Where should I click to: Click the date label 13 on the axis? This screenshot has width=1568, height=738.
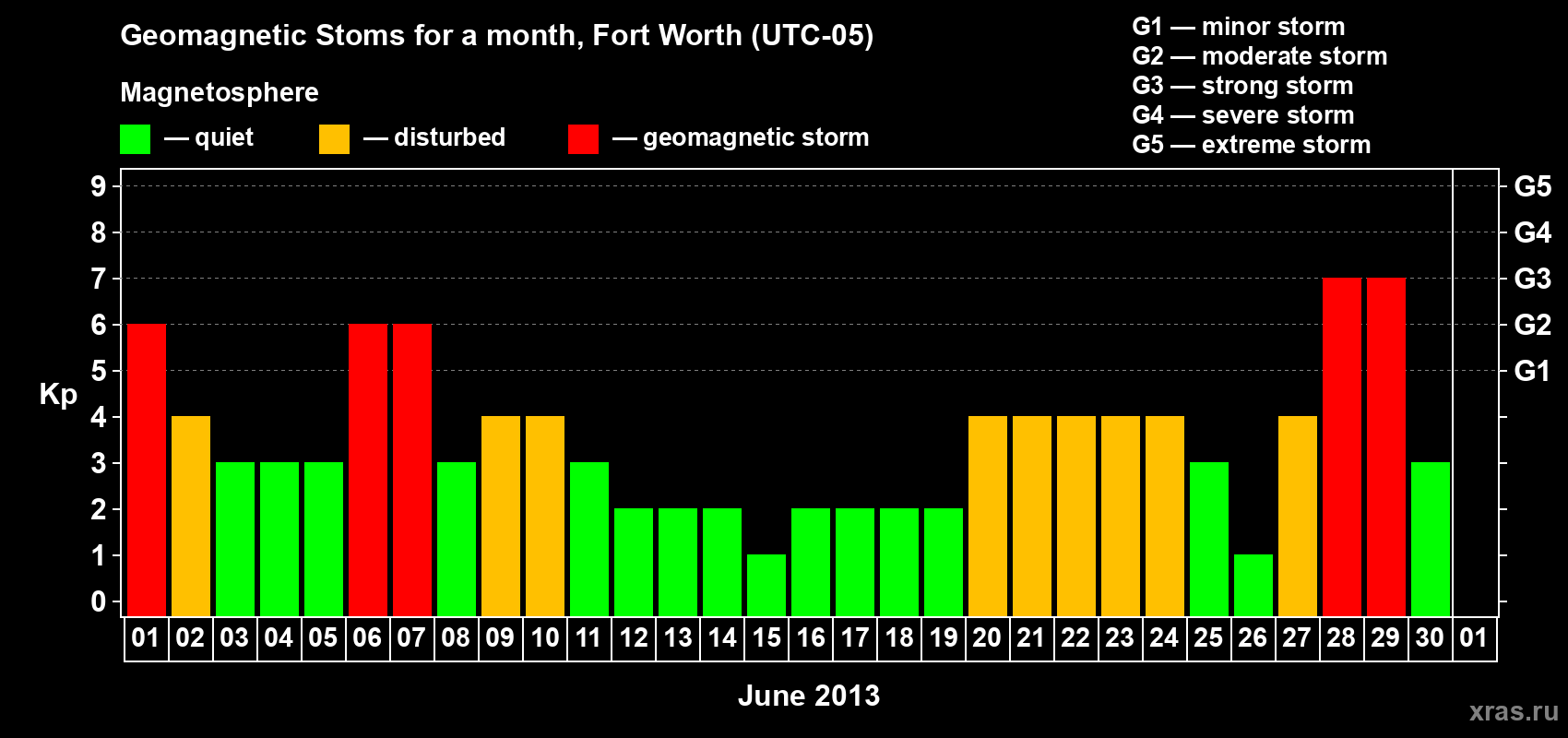point(678,638)
